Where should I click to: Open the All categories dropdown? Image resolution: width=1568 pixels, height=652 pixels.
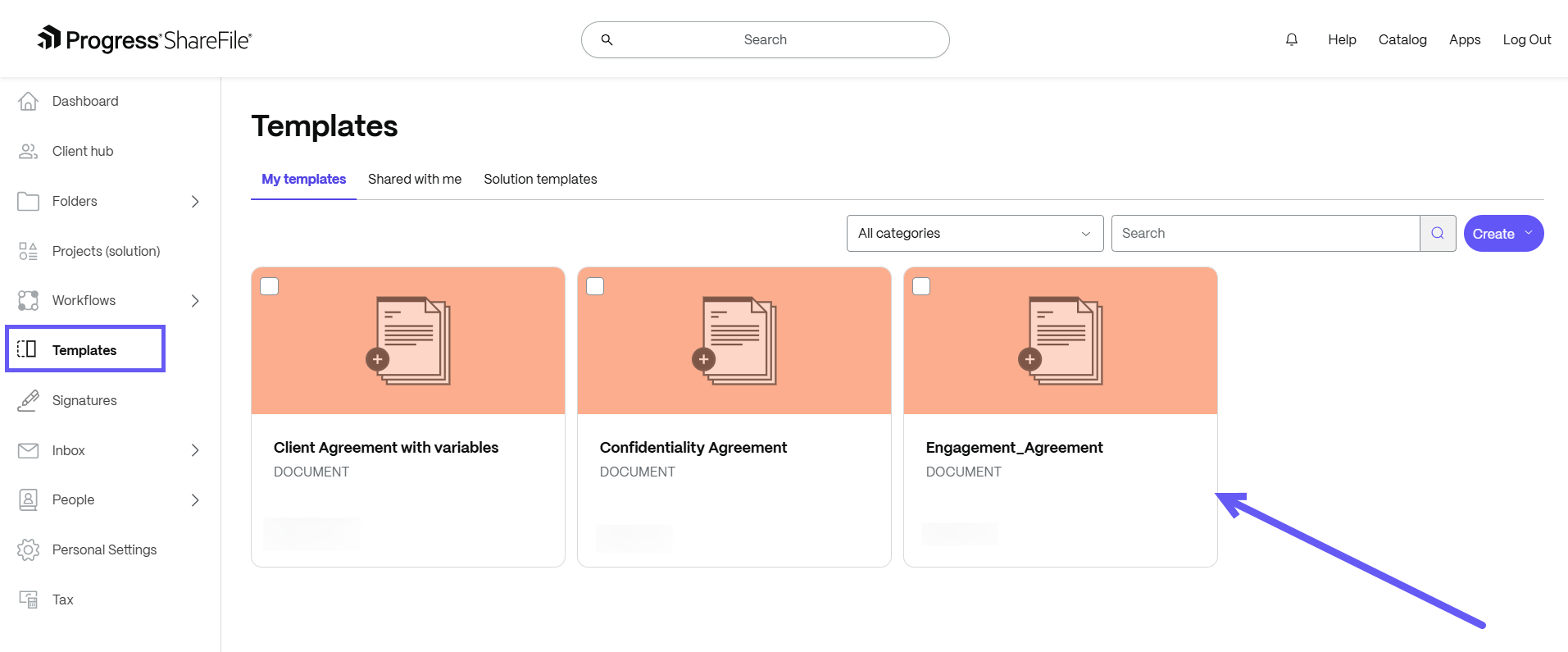coord(974,234)
